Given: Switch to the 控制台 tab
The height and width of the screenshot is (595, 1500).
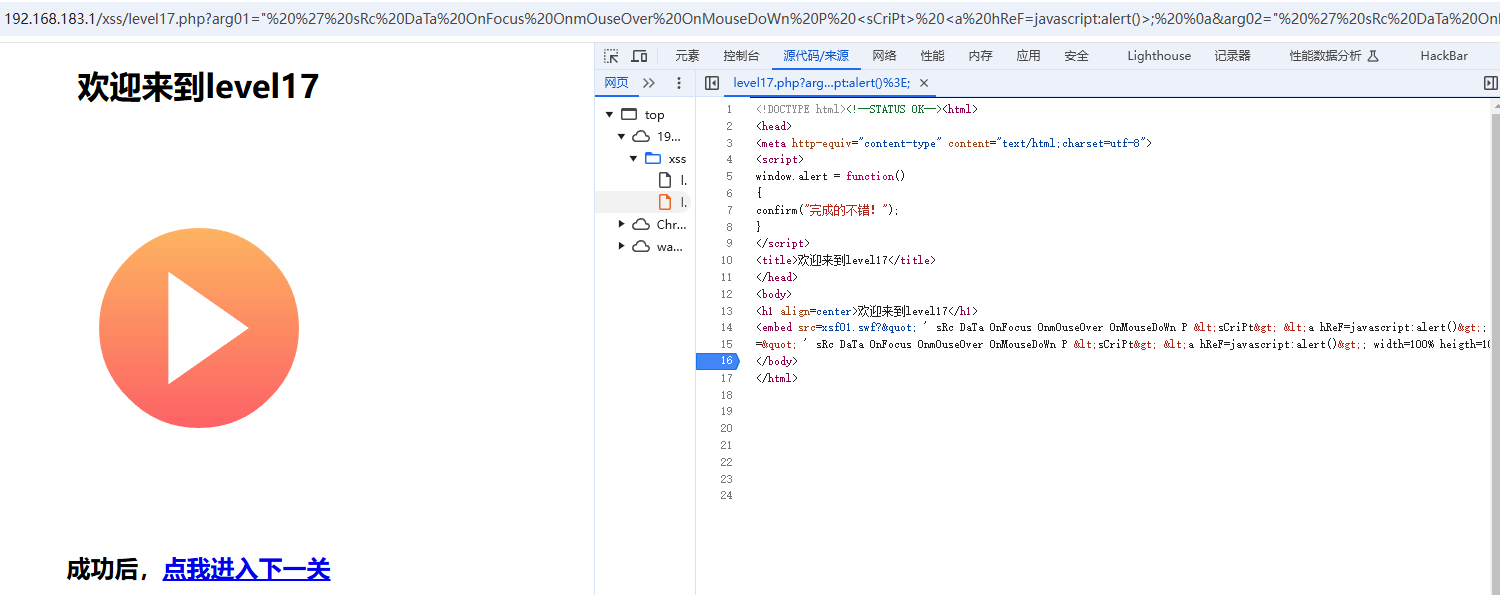Looking at the screenshot, I should tap(741, 56).
